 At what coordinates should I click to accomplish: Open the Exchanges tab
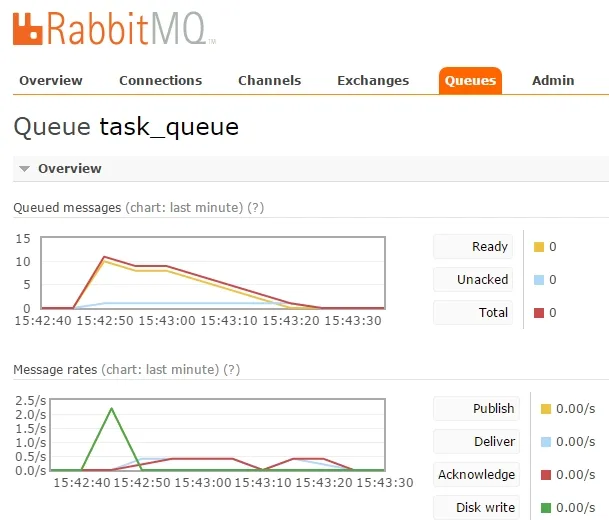373,80
